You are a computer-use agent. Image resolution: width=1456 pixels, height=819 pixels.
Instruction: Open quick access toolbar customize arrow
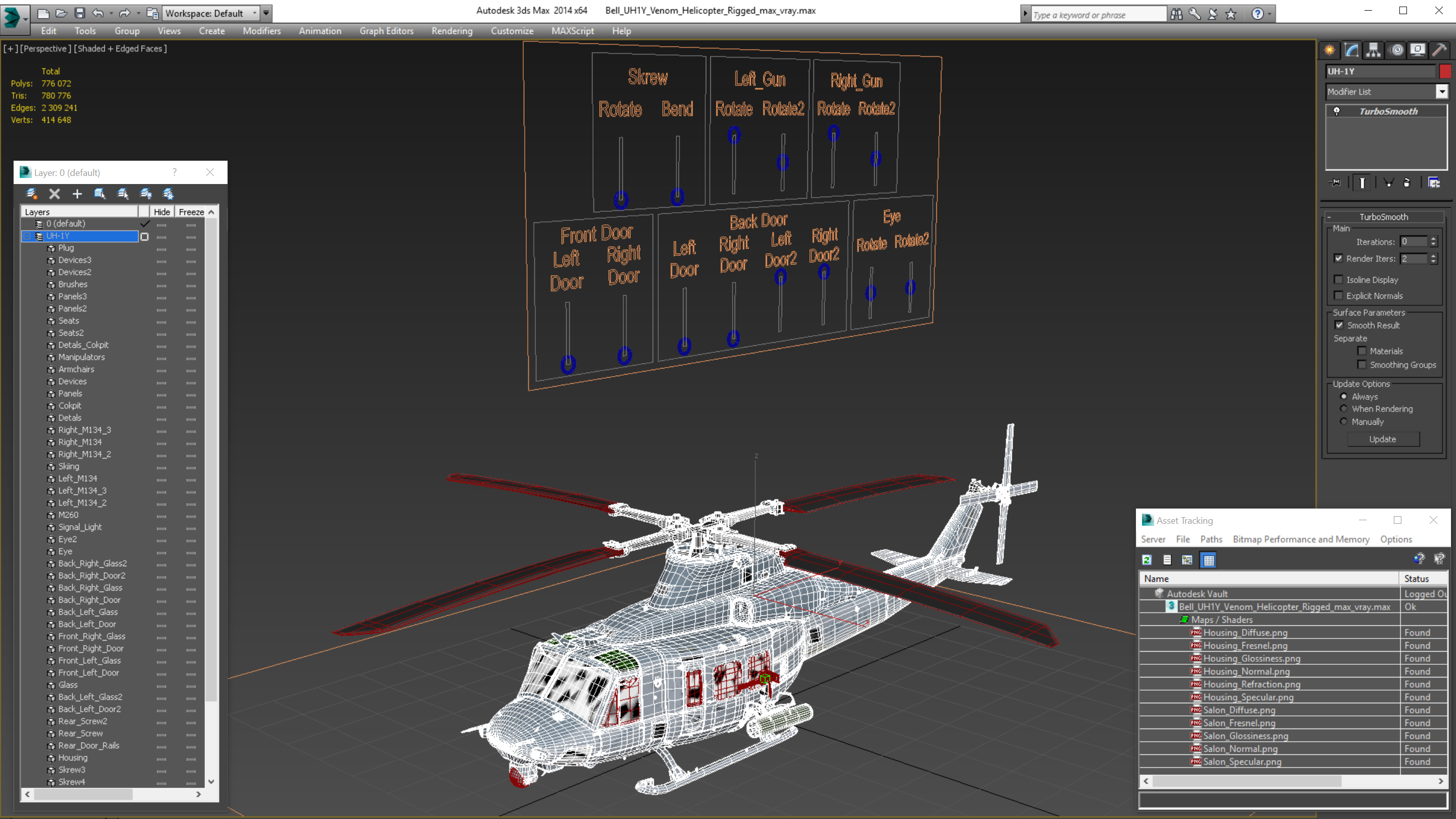click(x=266, y=13)
